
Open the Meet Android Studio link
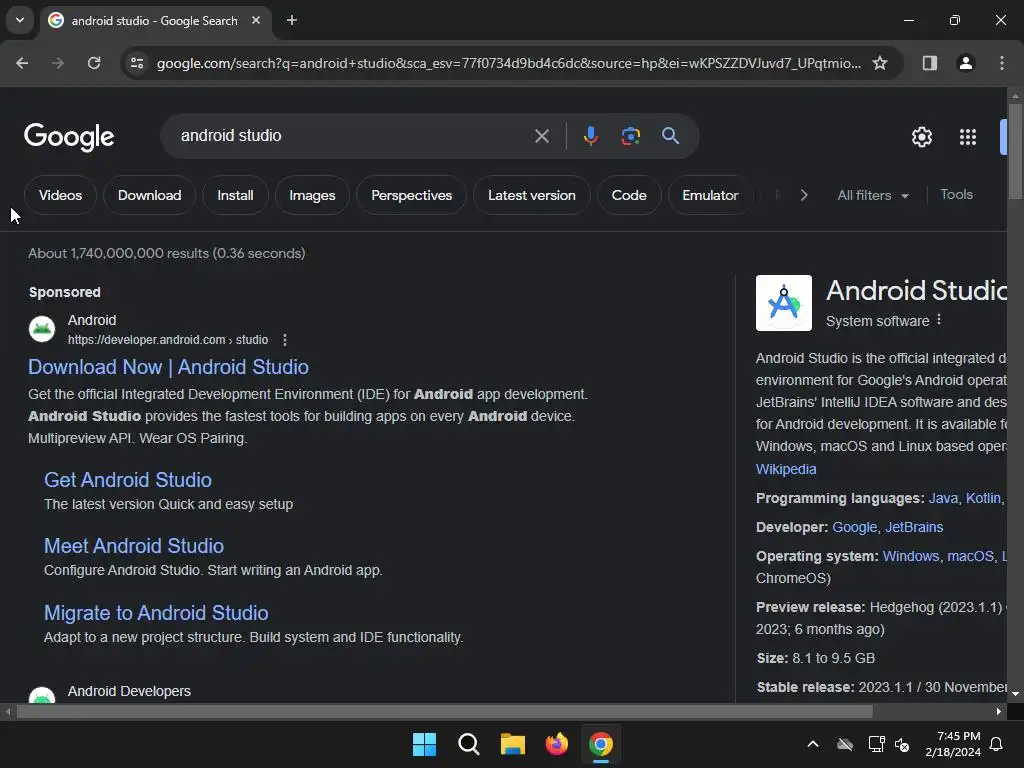134,546
